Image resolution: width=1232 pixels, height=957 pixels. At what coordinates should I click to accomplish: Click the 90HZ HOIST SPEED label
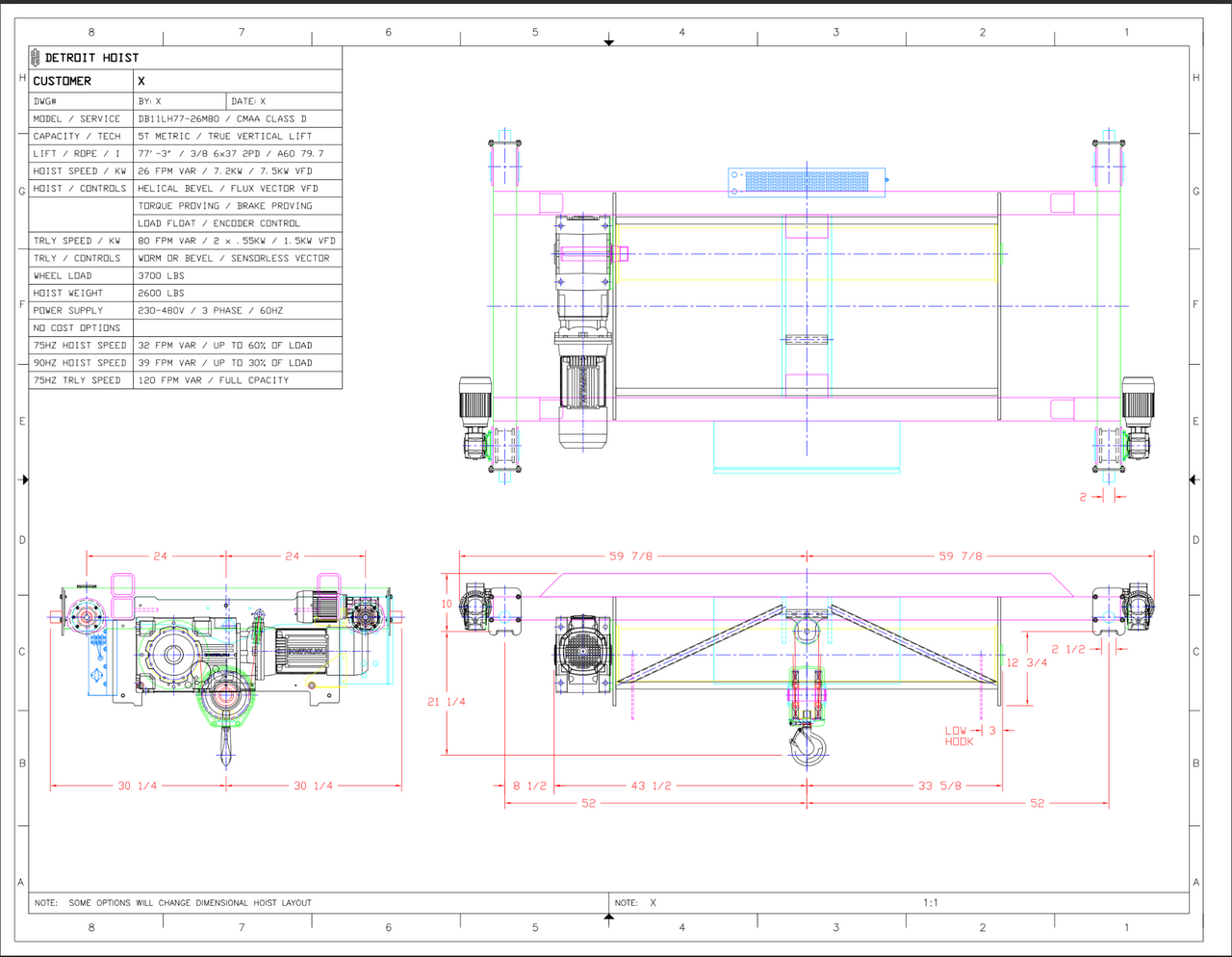80,363
